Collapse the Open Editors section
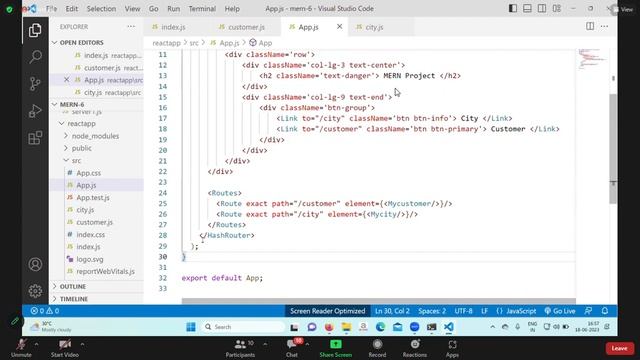The height and width of the screenshot is (360, 640). (x=82, y=42)
